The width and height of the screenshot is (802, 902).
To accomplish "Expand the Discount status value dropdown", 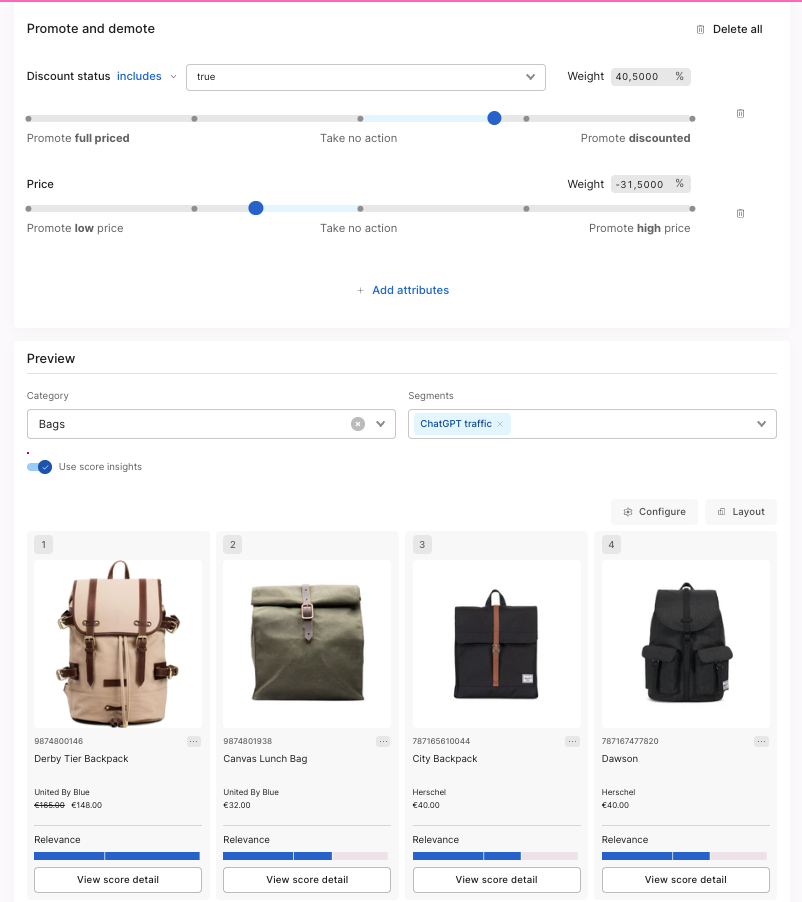I will click(x=530, y=77).
